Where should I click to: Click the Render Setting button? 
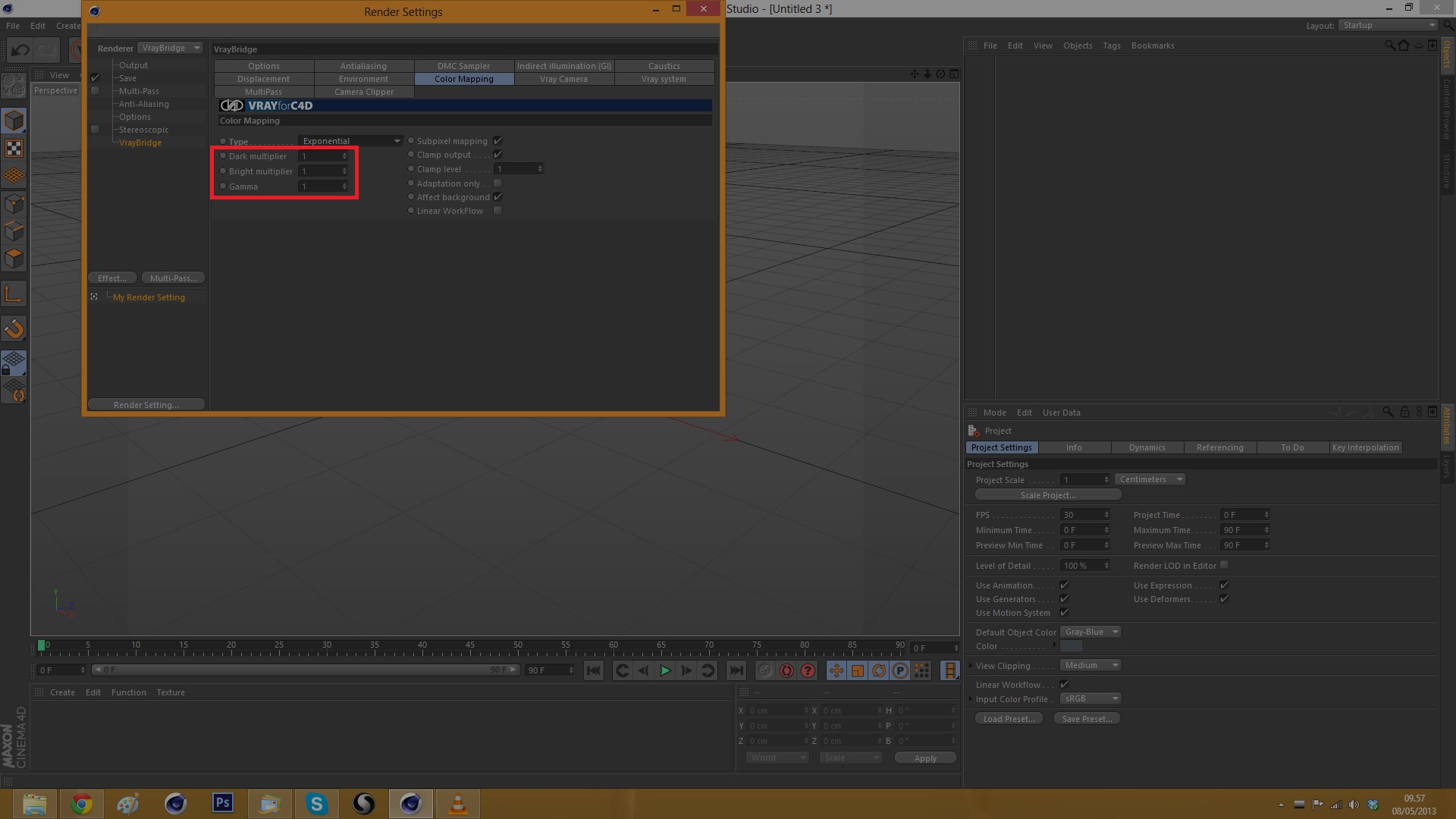click(x=146, y=405)
